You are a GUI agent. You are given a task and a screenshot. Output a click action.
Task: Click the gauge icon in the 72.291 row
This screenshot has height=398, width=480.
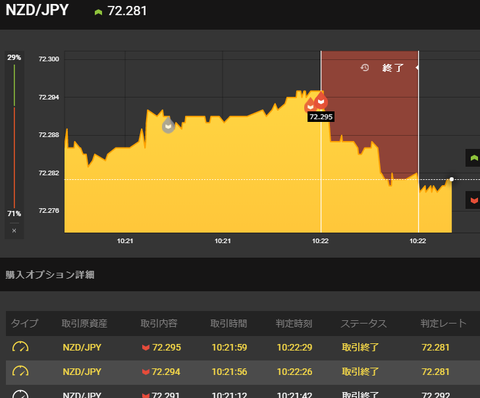(20, 394)
